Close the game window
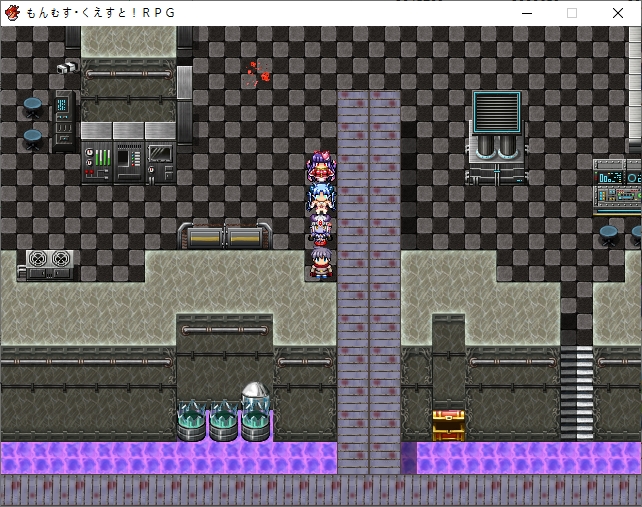Screen dimensions: 642x507 [618, 13]
